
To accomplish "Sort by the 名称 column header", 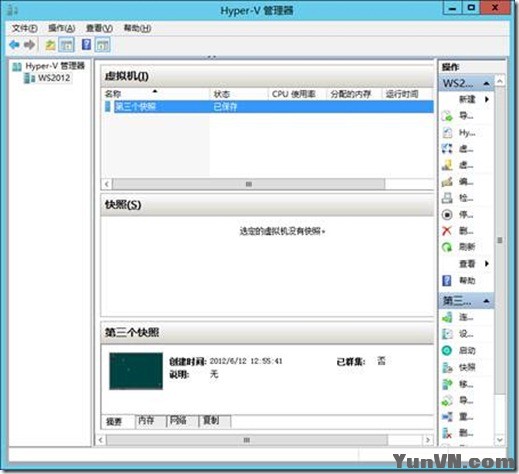I will [x=156, y=94].
